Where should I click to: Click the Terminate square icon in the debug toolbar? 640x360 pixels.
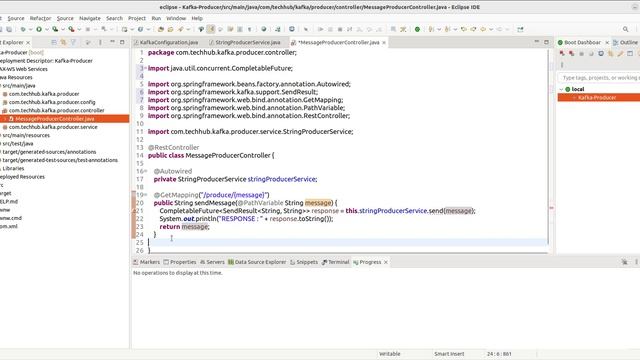click(340, 29)
